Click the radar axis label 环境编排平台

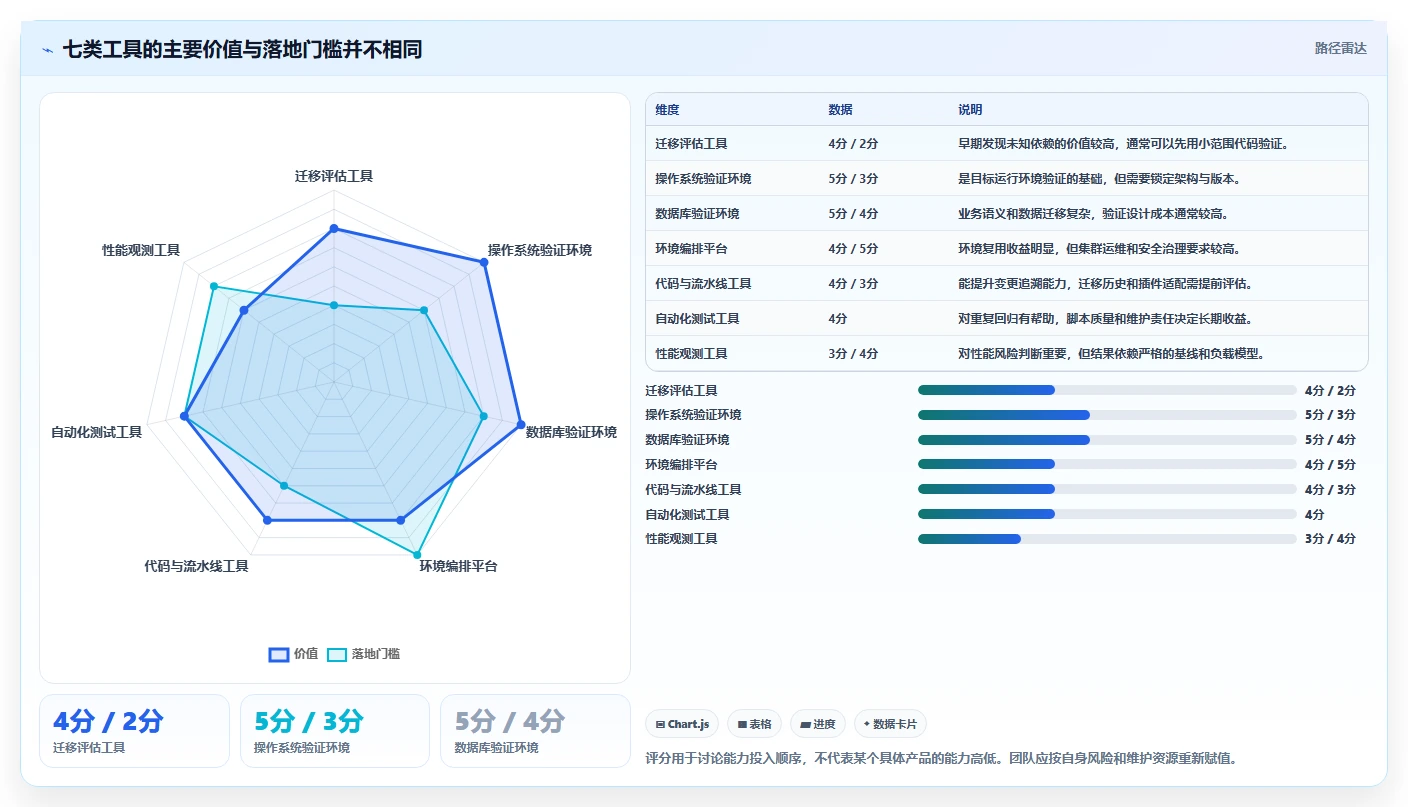(458, 566)
